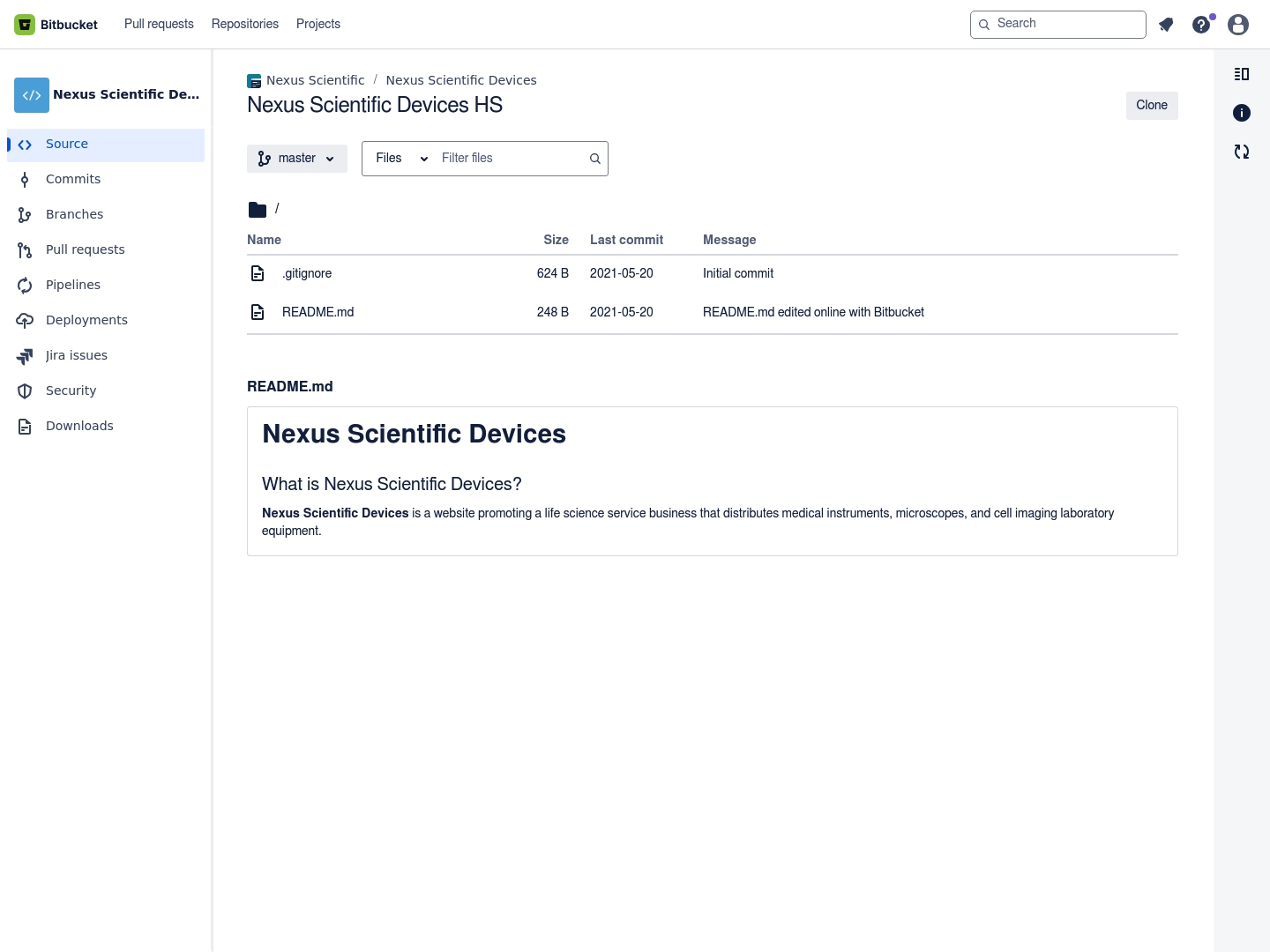Click the sidebar resize divider handle
Screen dimensions: 1270x952
(212, 501)
